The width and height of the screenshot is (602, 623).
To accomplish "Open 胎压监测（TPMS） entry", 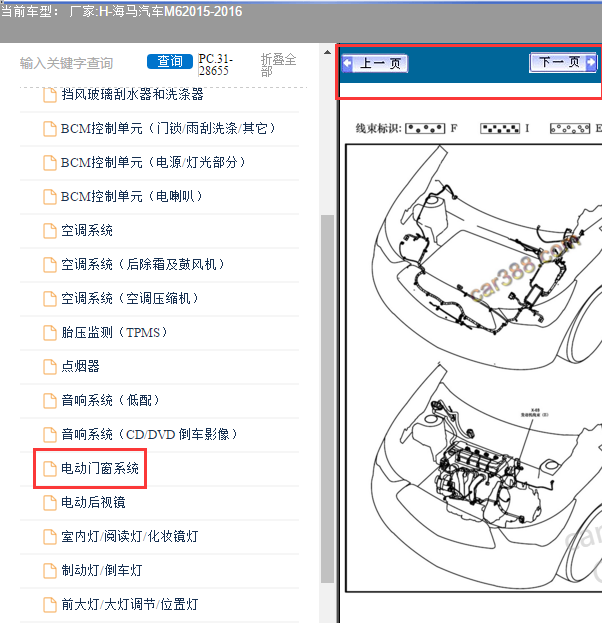I will pos(114,333).
